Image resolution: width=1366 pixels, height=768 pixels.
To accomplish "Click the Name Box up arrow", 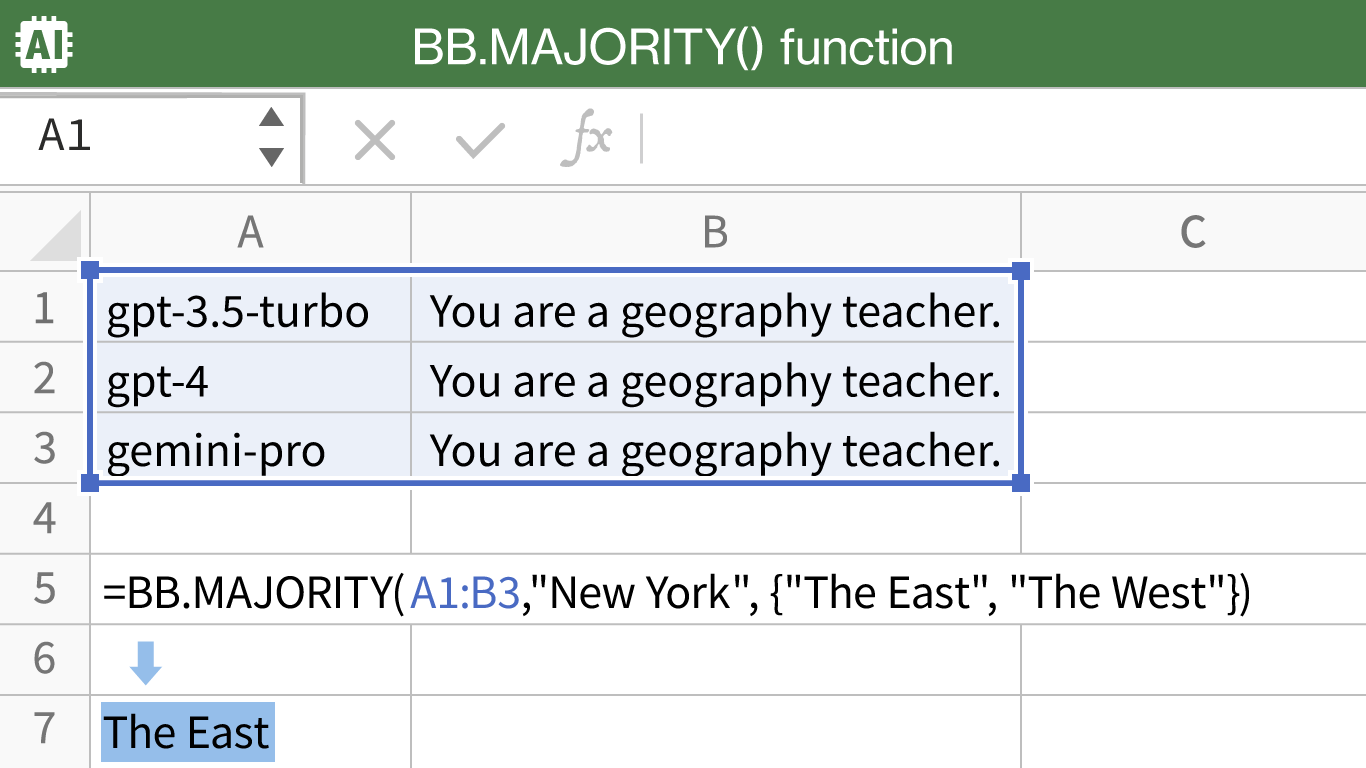I will point(271,118).
